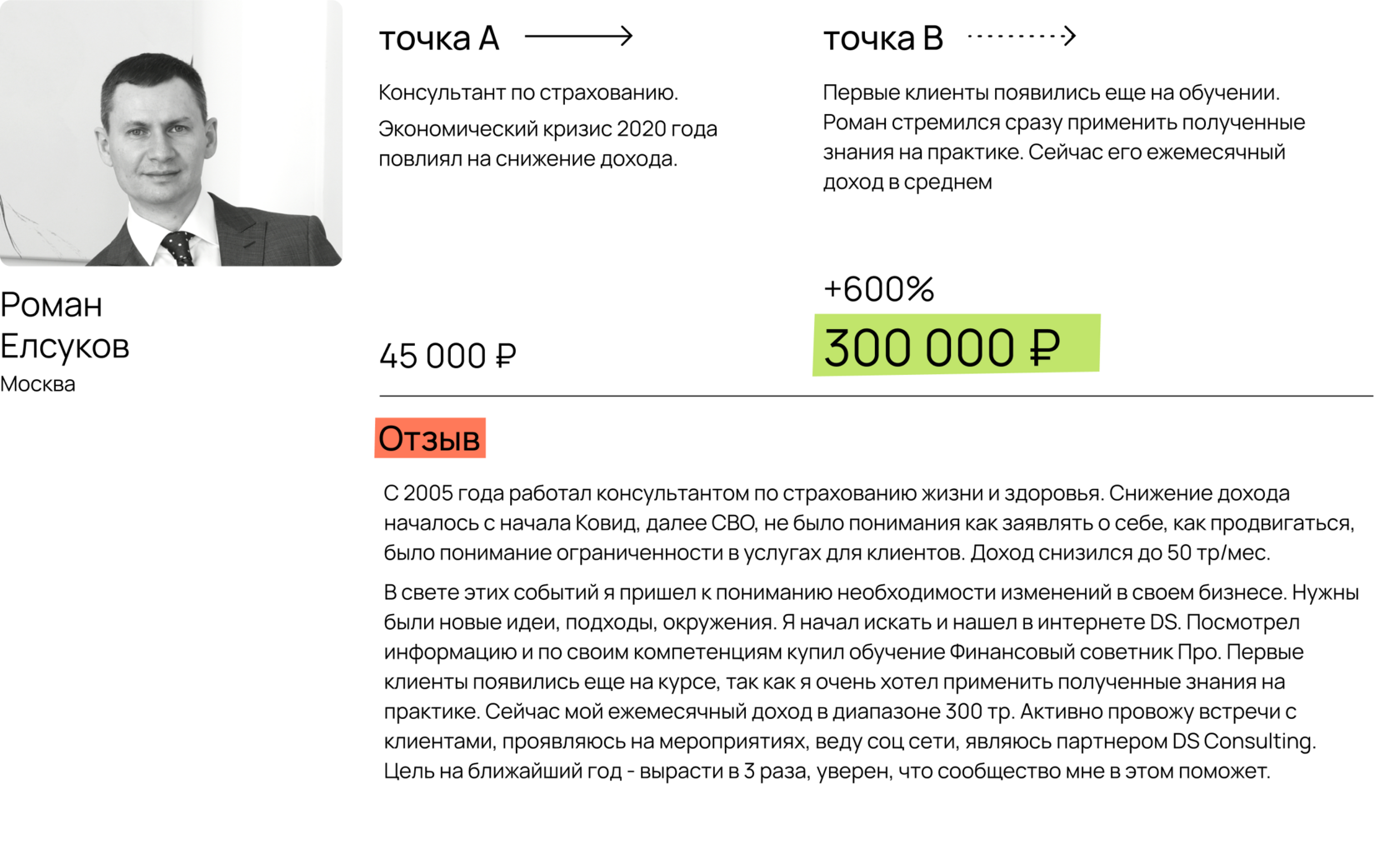Click the horizontal divider line above Отзыв
The height and width of the screenshot is (844, 1400).
(x=876, y=396)
